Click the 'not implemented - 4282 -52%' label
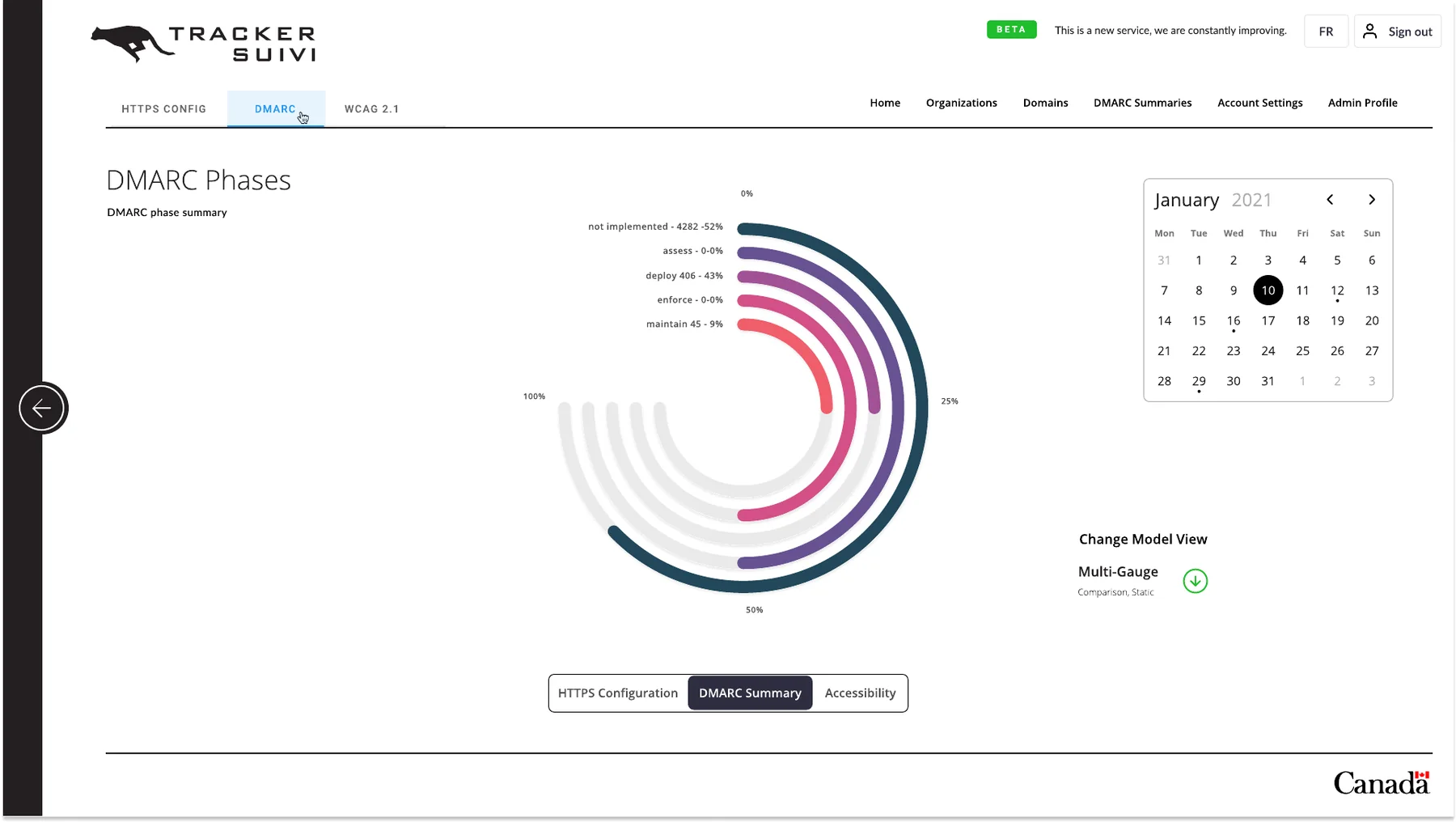 pos(655,227)
